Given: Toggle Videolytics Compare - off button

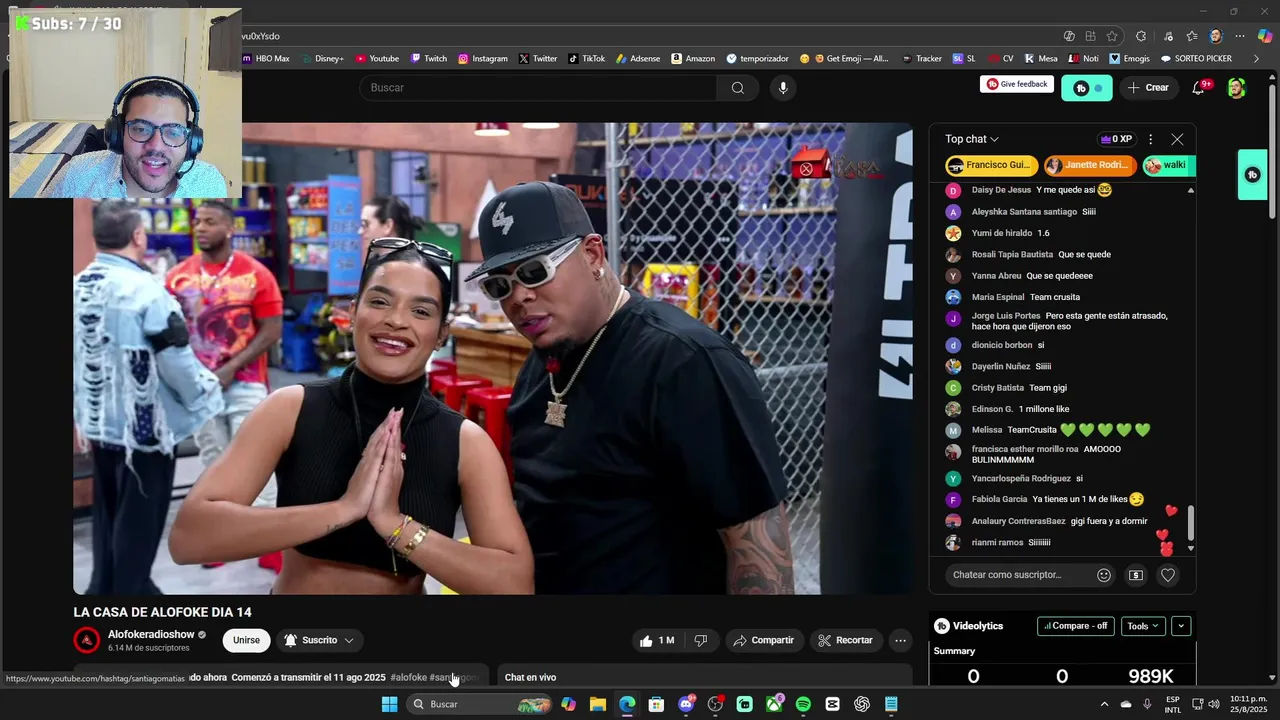Looking at the screenshot, I should 1076,626.
